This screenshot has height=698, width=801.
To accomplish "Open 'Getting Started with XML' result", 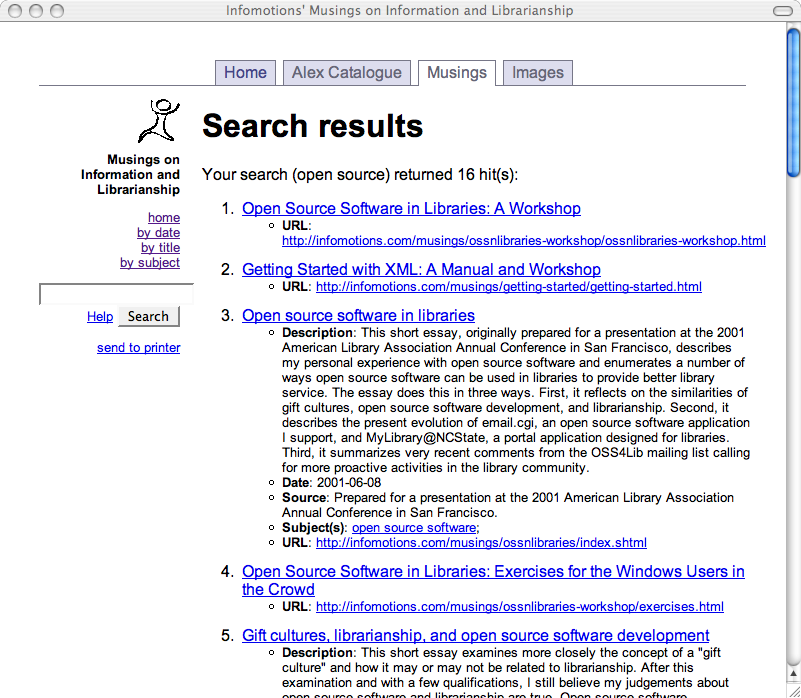I will tap(421, 269).
